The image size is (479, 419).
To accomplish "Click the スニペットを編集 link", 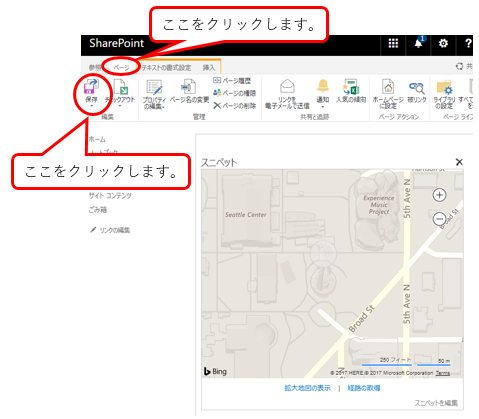I will (x=436, y=403).
